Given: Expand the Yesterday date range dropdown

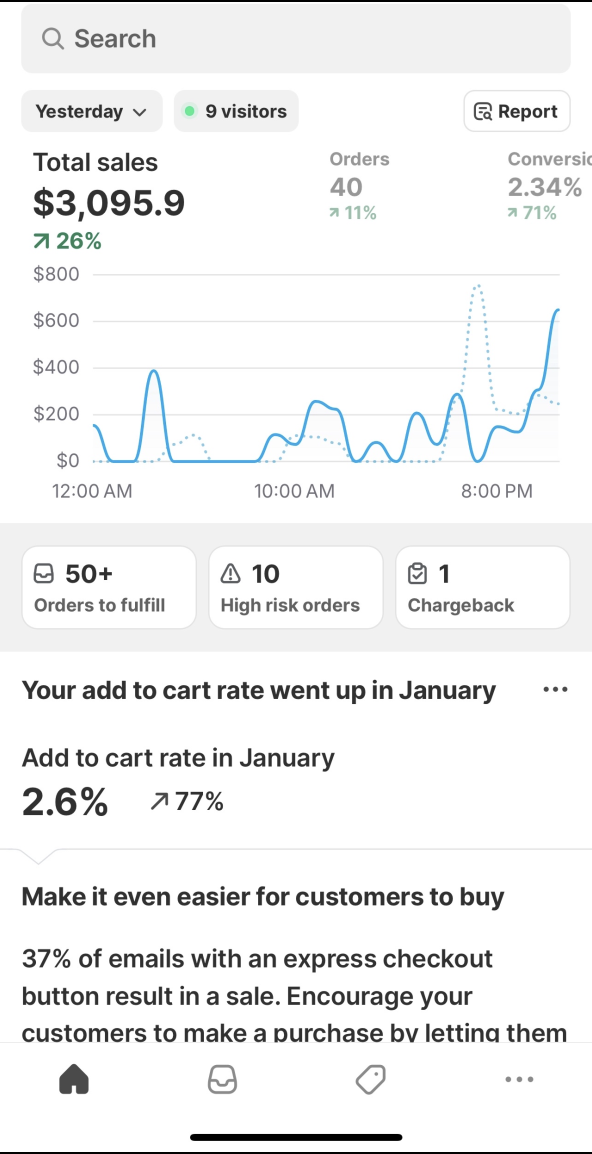Looking at the screenshot, I should pos(92,111).
